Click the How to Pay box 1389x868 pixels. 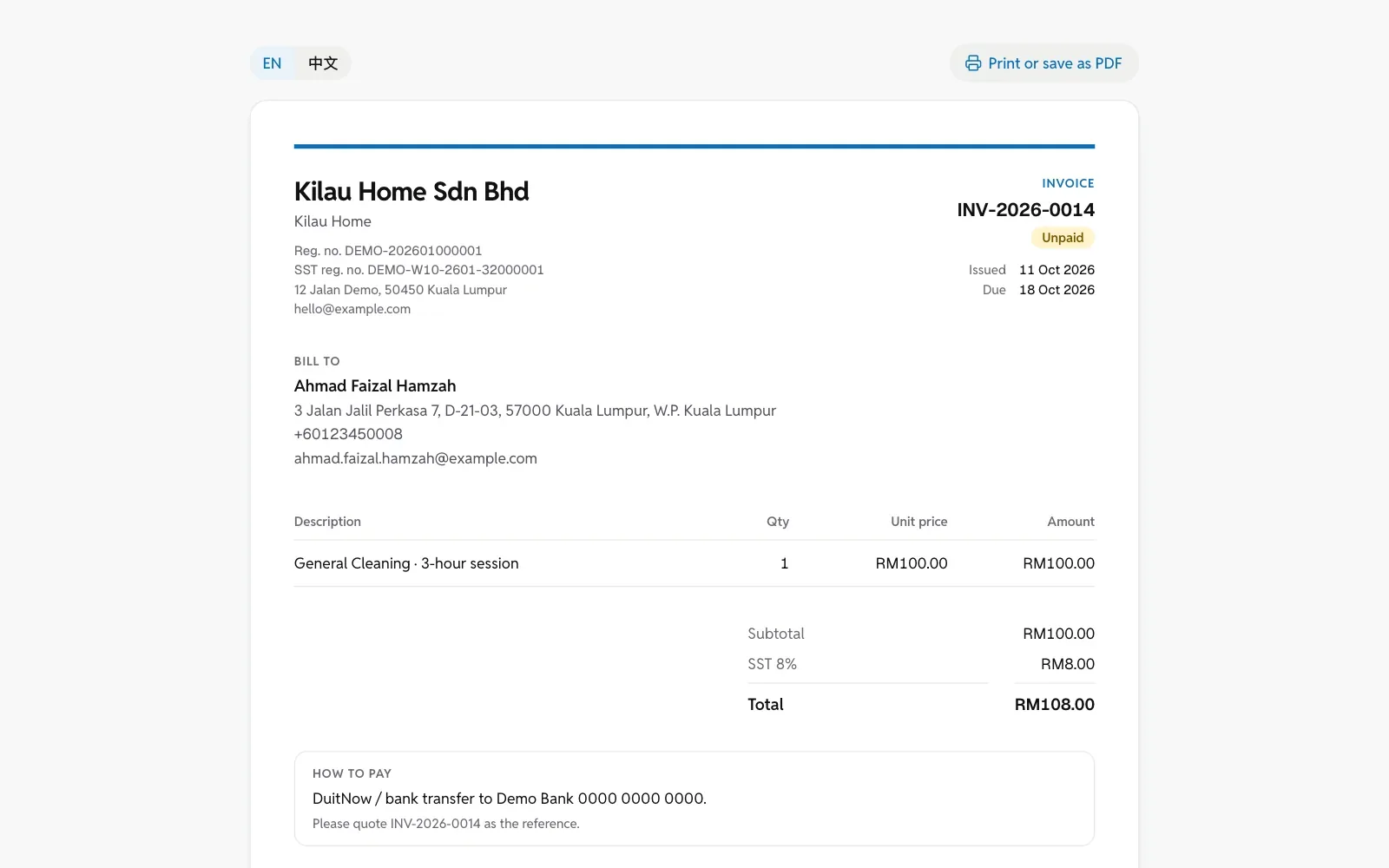click(x=694, y=799)
